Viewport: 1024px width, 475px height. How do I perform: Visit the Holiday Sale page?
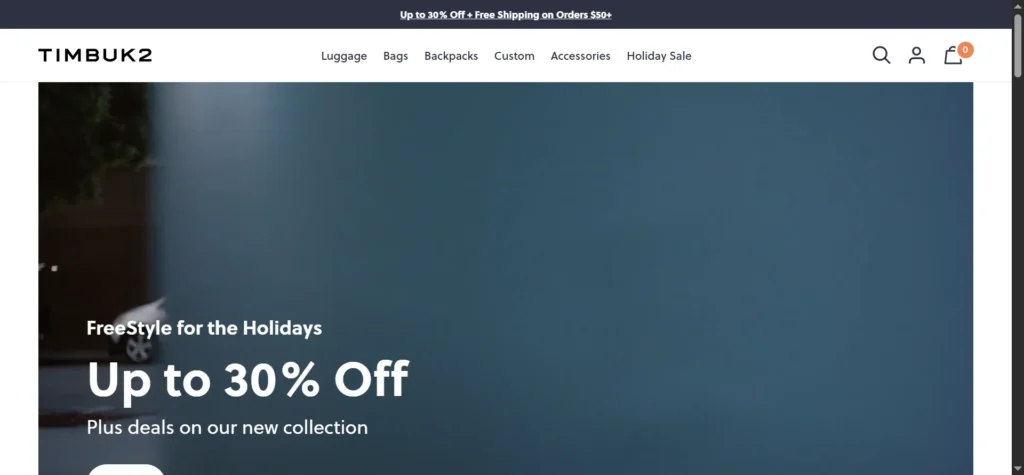click(658, 56)
